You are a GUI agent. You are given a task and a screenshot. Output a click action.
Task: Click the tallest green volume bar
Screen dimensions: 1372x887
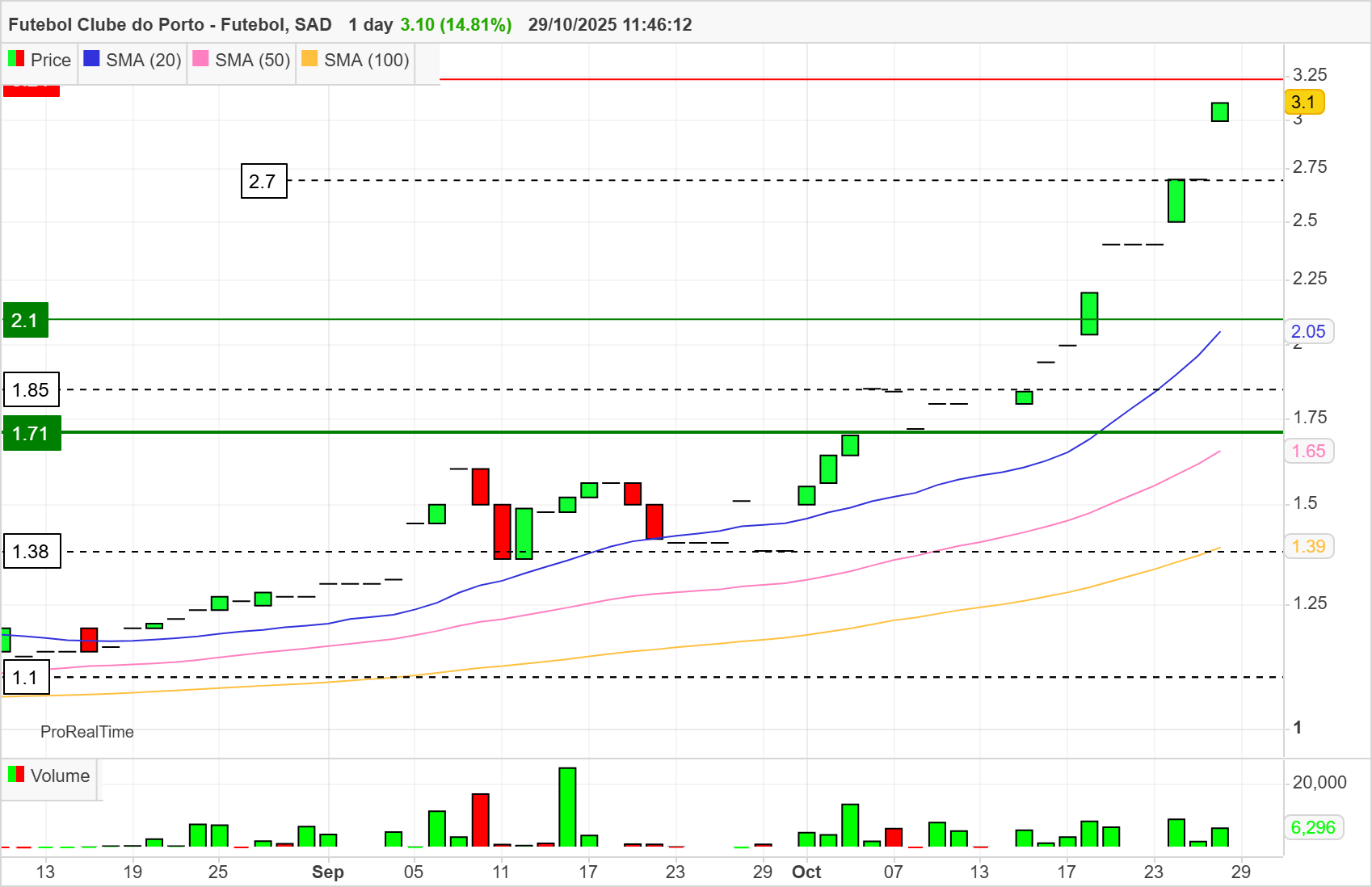pos(567,807)
